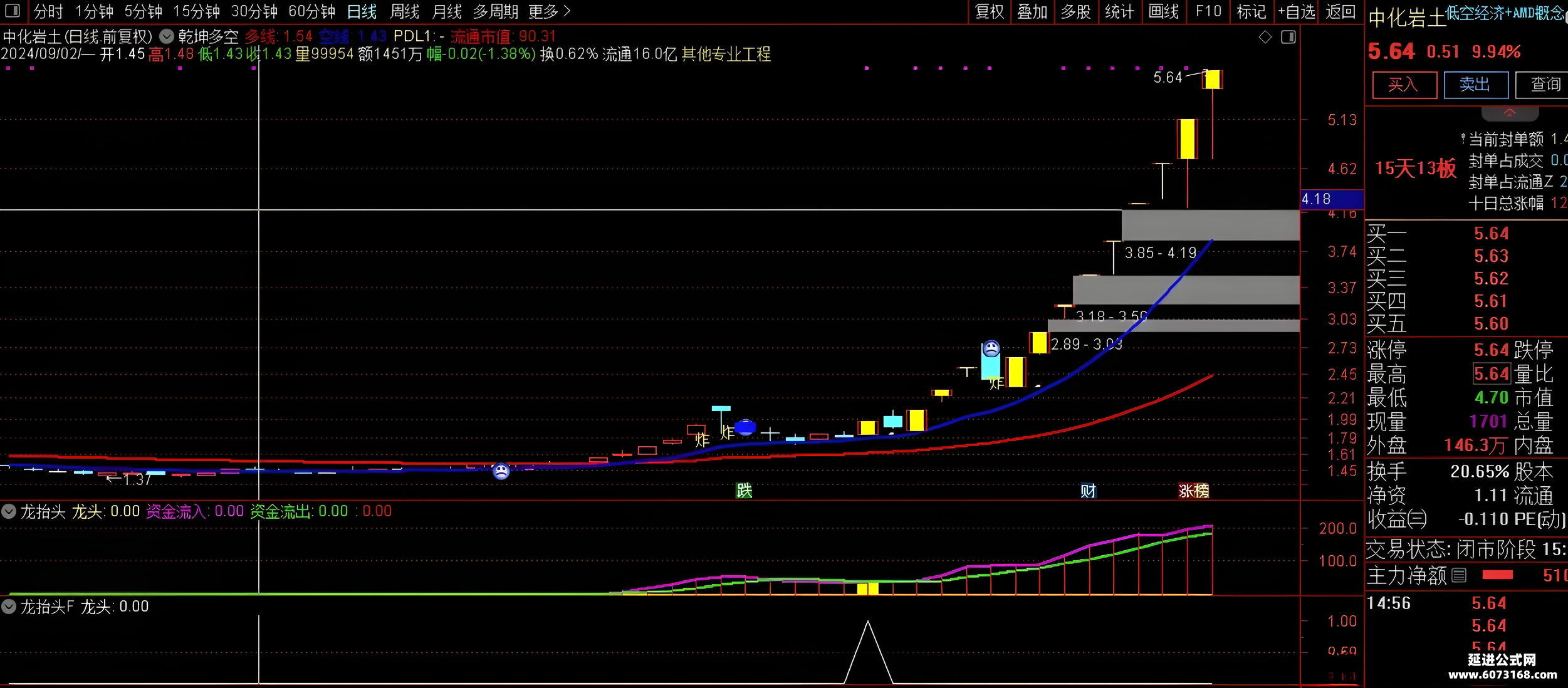
Task: Expand the 龙抬头 indicator selector
Action: (x=9, y=511)
